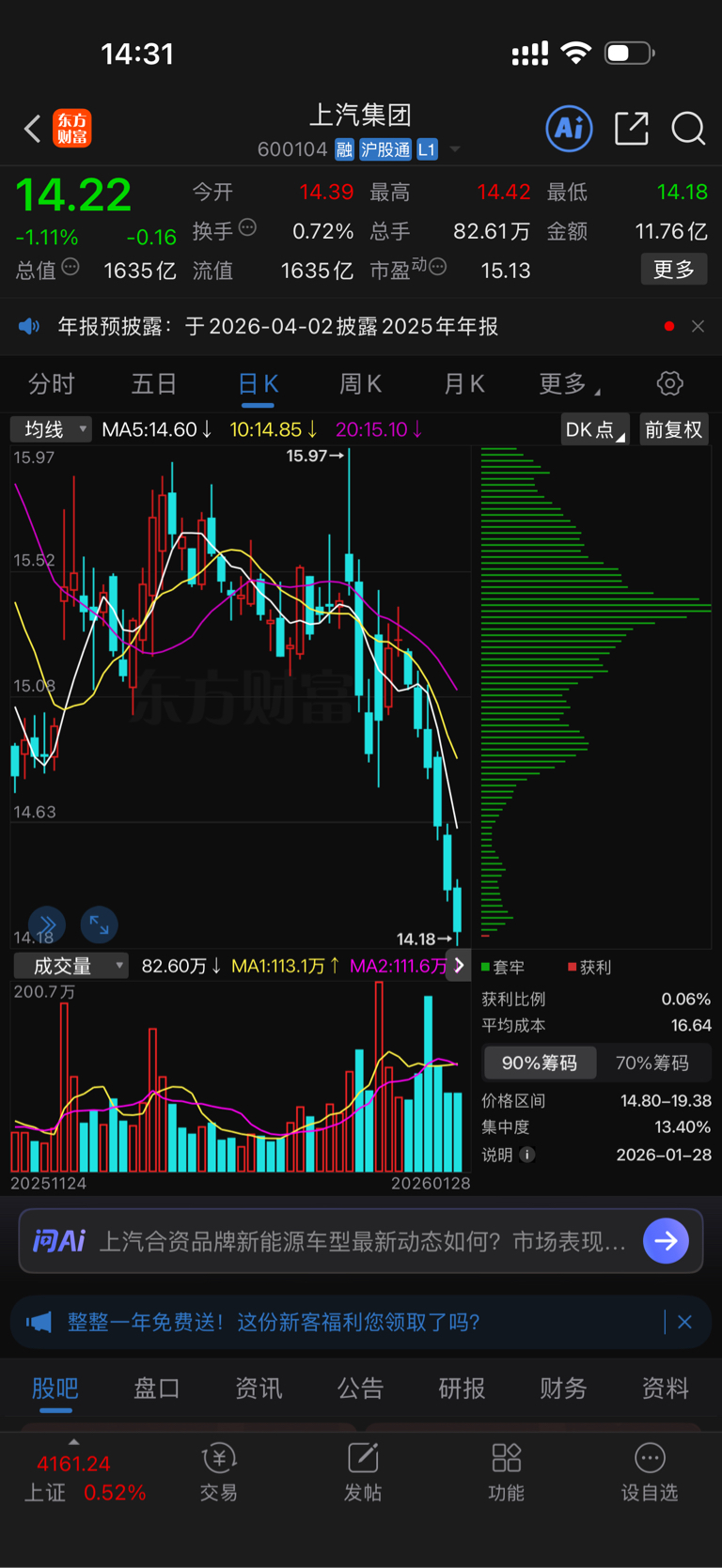722x1568 pixels.
Task: Open the Ai assistant circle icon
Action: [x=570, y=128]
